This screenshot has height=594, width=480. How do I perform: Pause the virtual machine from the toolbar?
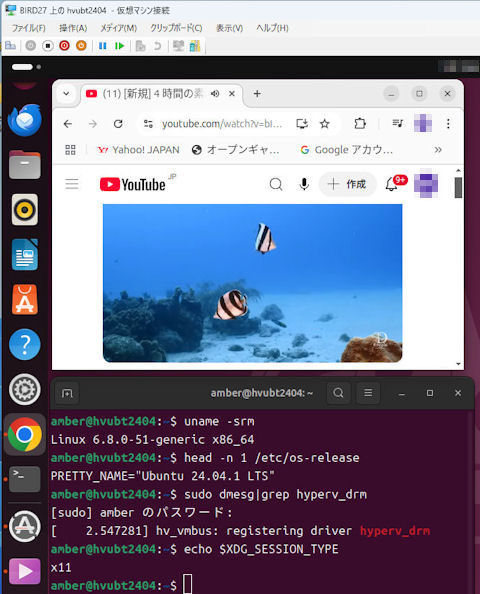click(102, 46)
